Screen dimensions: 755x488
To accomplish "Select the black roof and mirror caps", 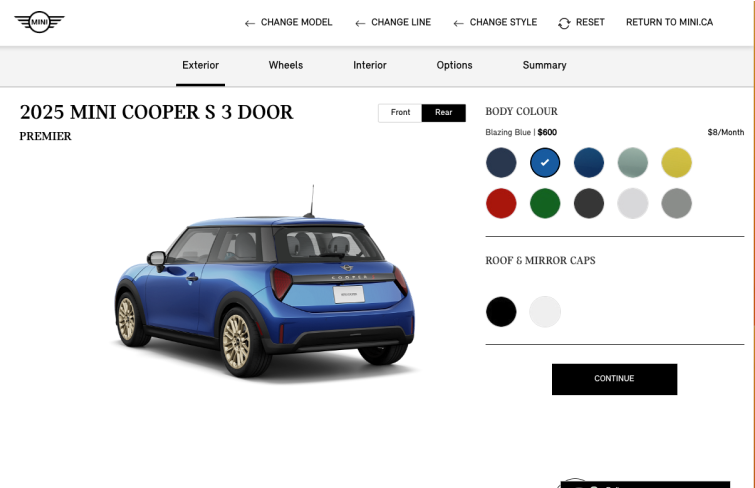I will (x=501, y=312).
